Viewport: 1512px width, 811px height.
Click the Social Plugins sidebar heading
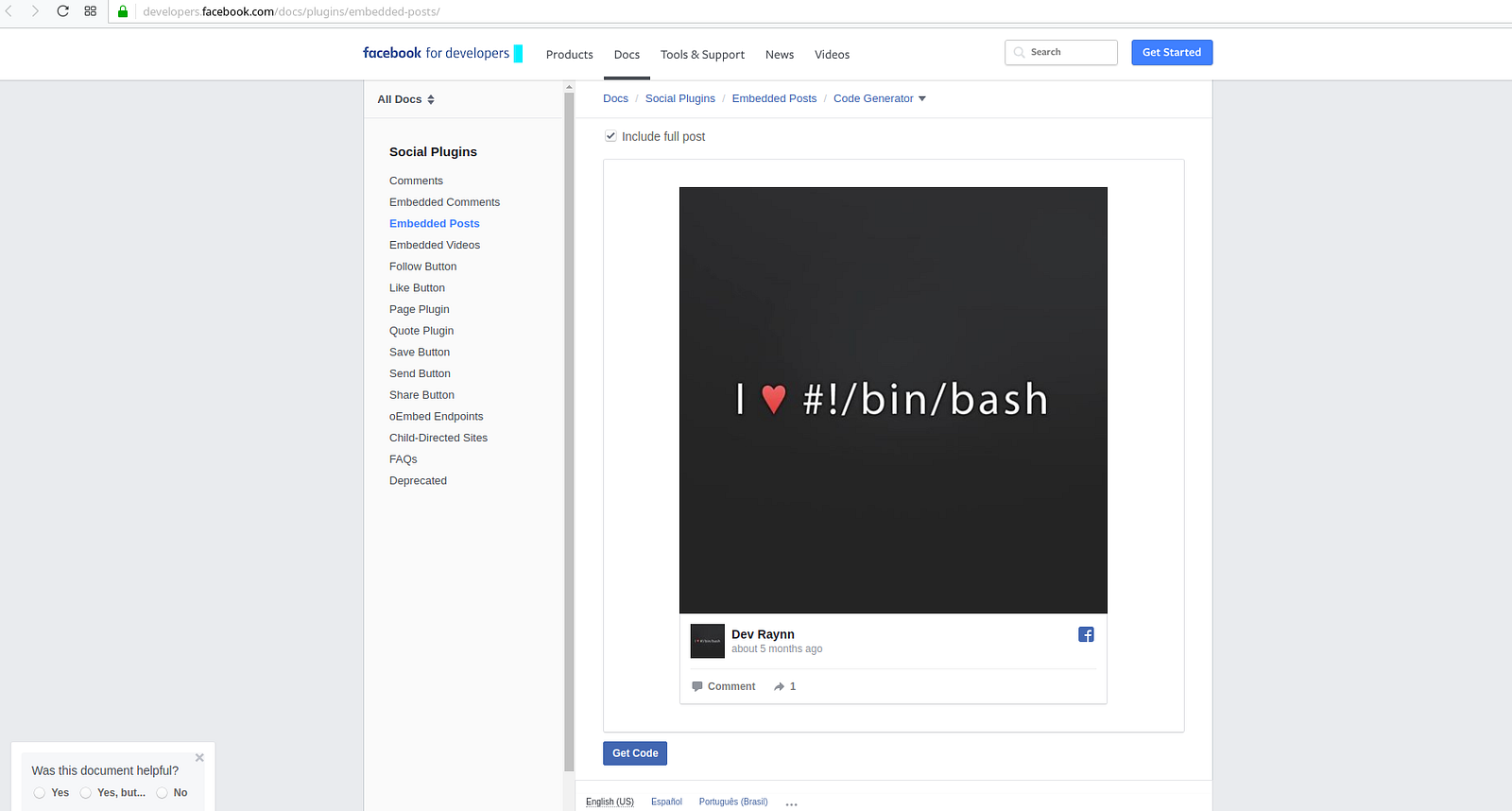click(x=433, y=152)
